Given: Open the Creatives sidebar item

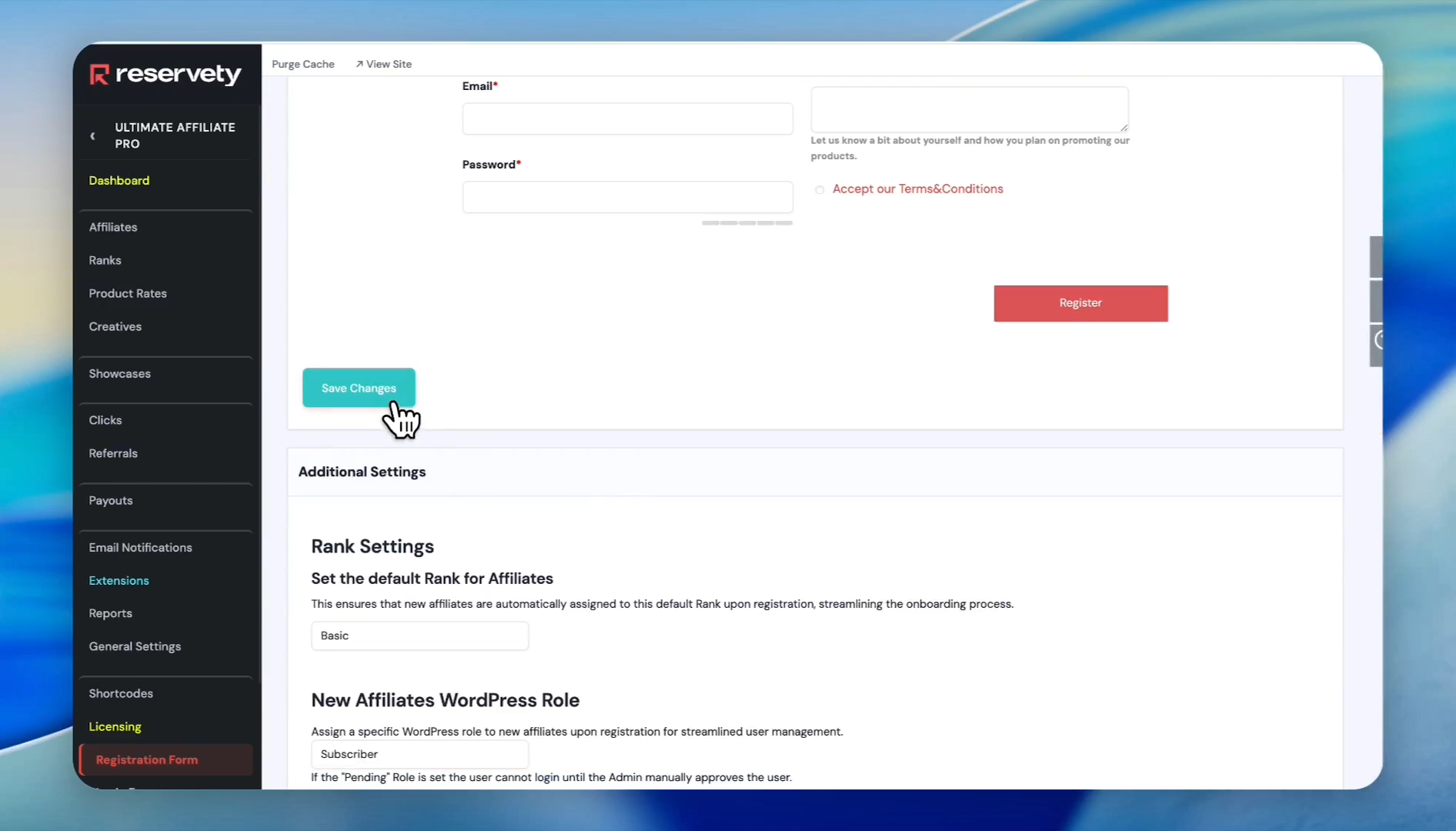Looking at the screenshot, I should click(x=115, y=327).
